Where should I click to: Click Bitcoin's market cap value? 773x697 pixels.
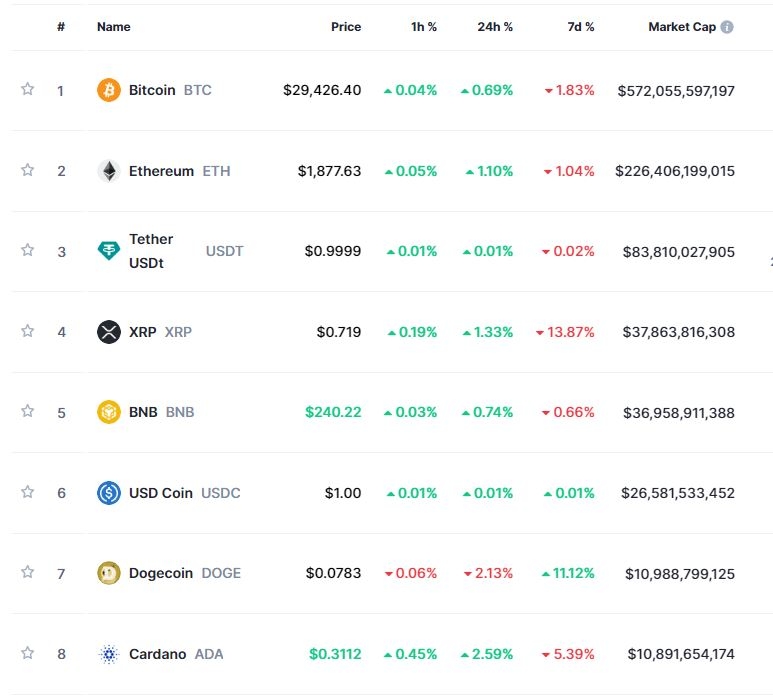[x=676, y=90]
